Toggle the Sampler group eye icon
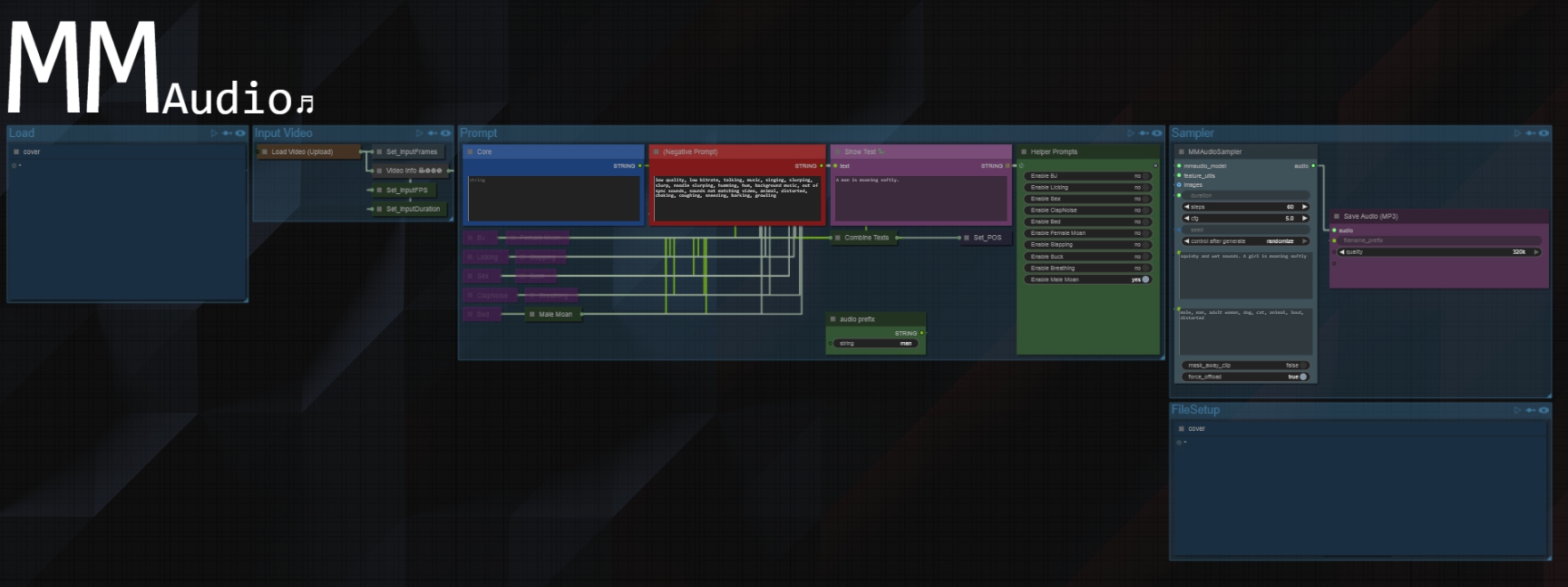 click(x=1544, y=133)
